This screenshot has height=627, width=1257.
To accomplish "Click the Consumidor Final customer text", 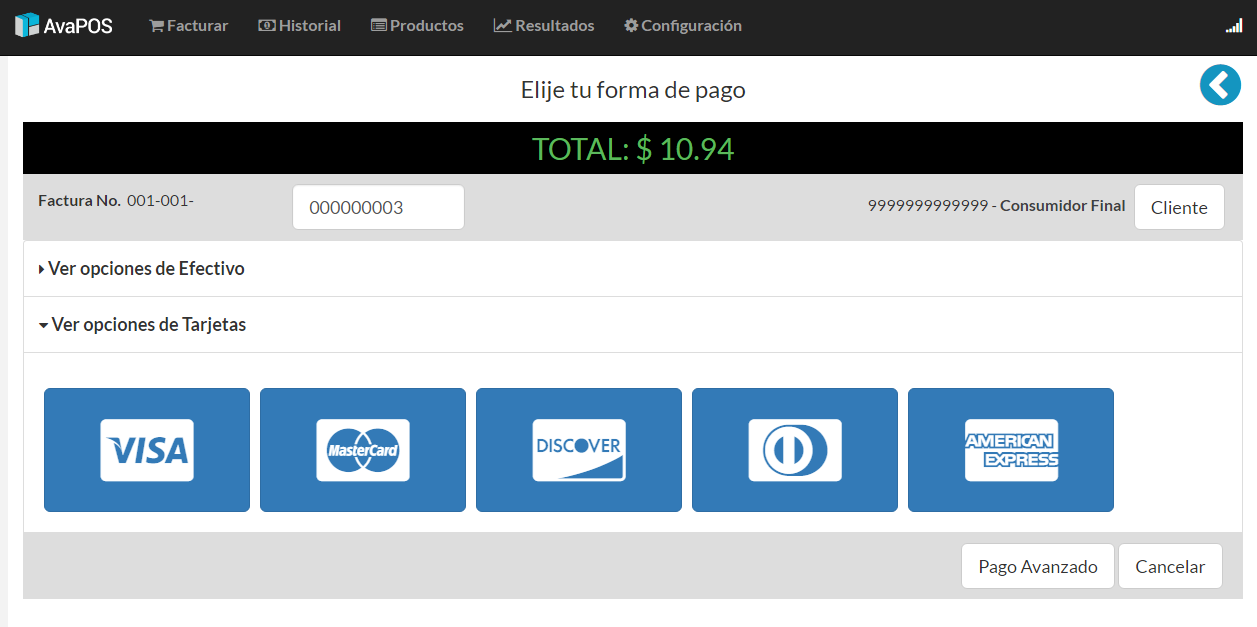I will (1062, 206).
